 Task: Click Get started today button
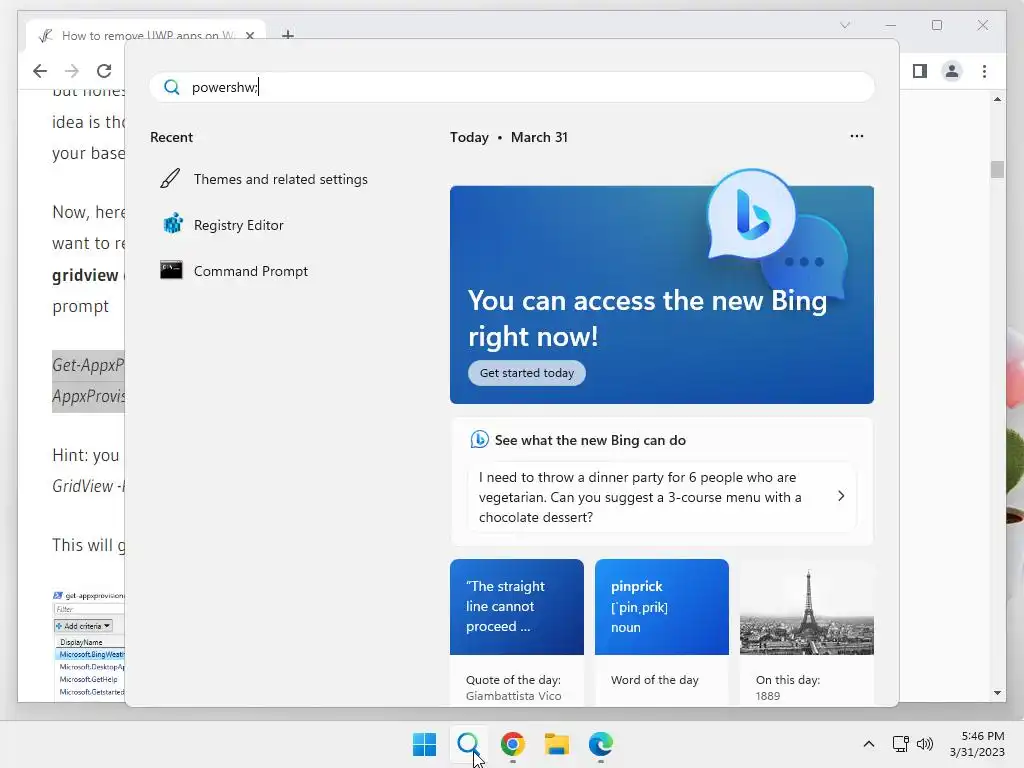(x=527, y=373)
